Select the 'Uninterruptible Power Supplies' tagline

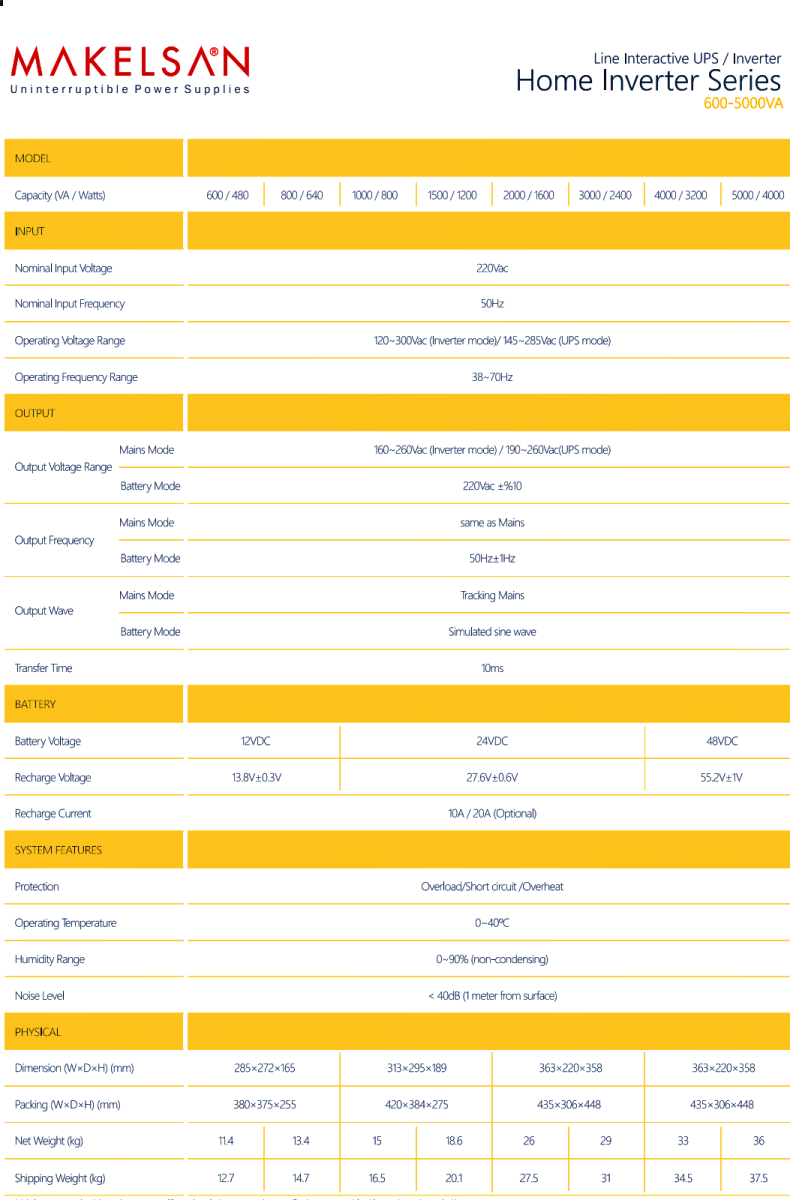130,90
